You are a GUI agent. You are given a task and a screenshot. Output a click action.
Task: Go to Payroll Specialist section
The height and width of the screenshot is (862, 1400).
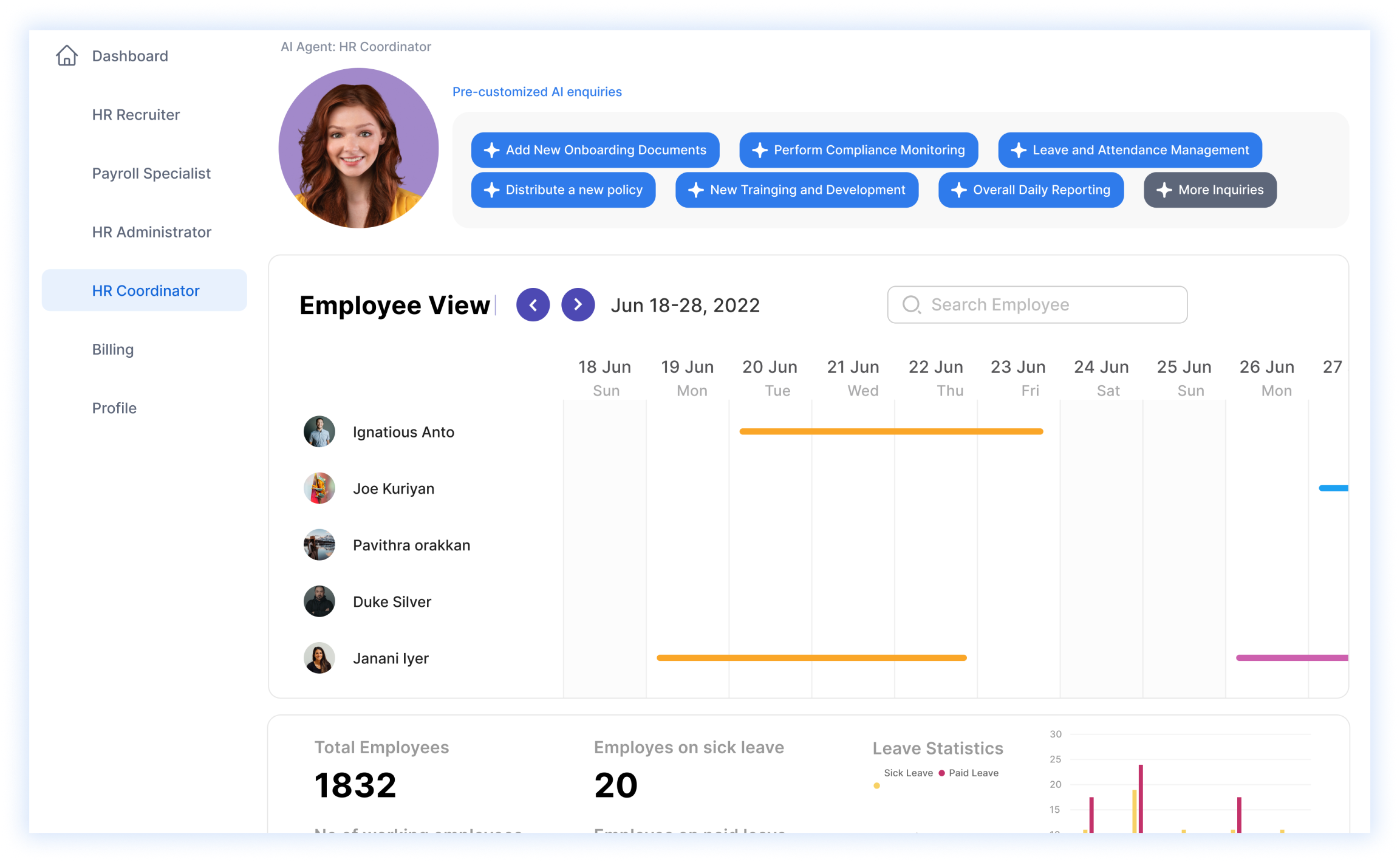coord(151,174)
